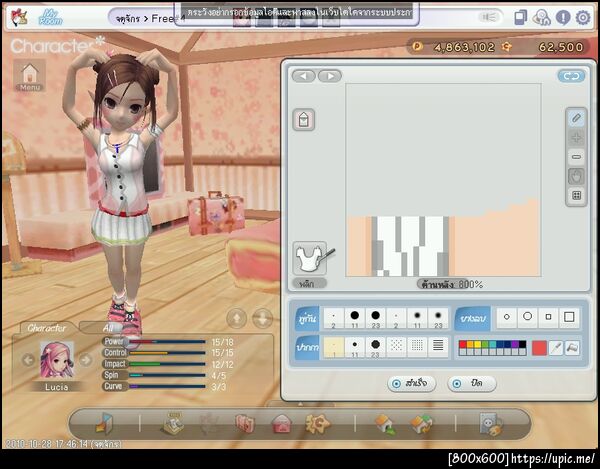The image size is (600, 469).
Task: Choose the dense dot grid pattern brush
Action: tap(417, 347)
